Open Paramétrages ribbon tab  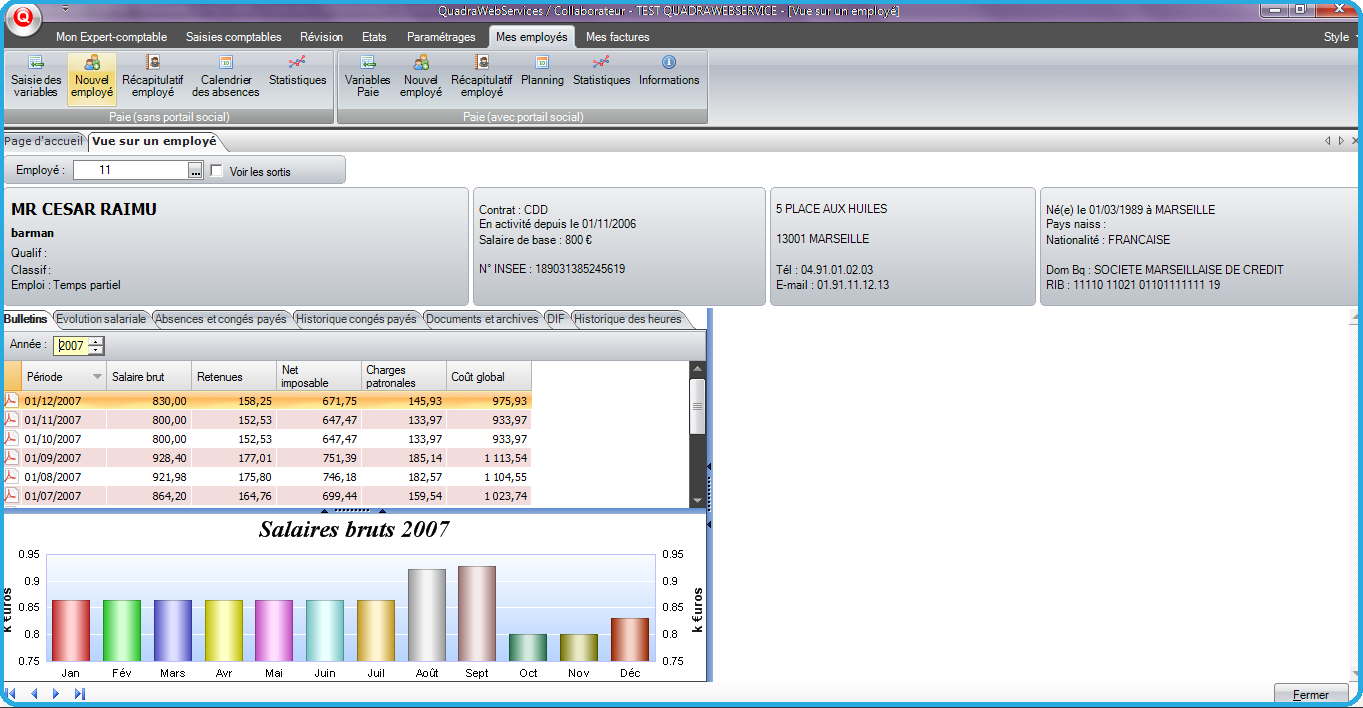[x=441, y=37]
